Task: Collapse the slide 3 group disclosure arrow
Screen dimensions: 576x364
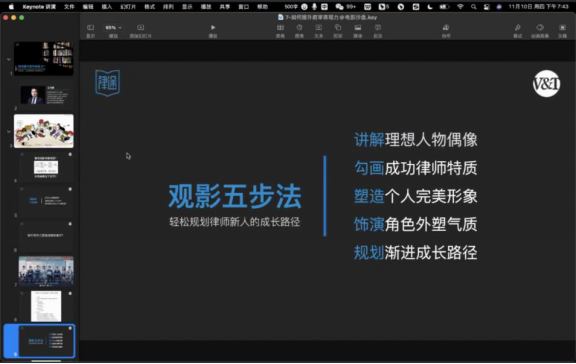Action: click(x=9, y=131)
